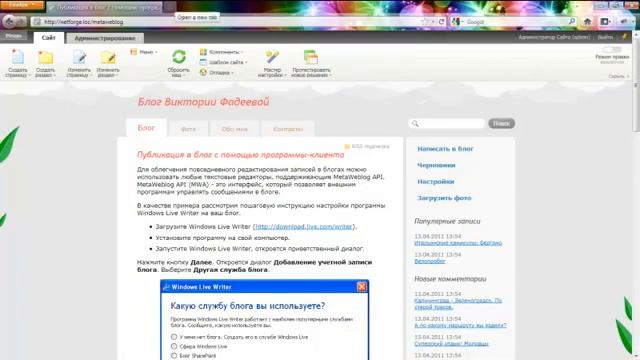Click the Создать страницу page icon

18,57
